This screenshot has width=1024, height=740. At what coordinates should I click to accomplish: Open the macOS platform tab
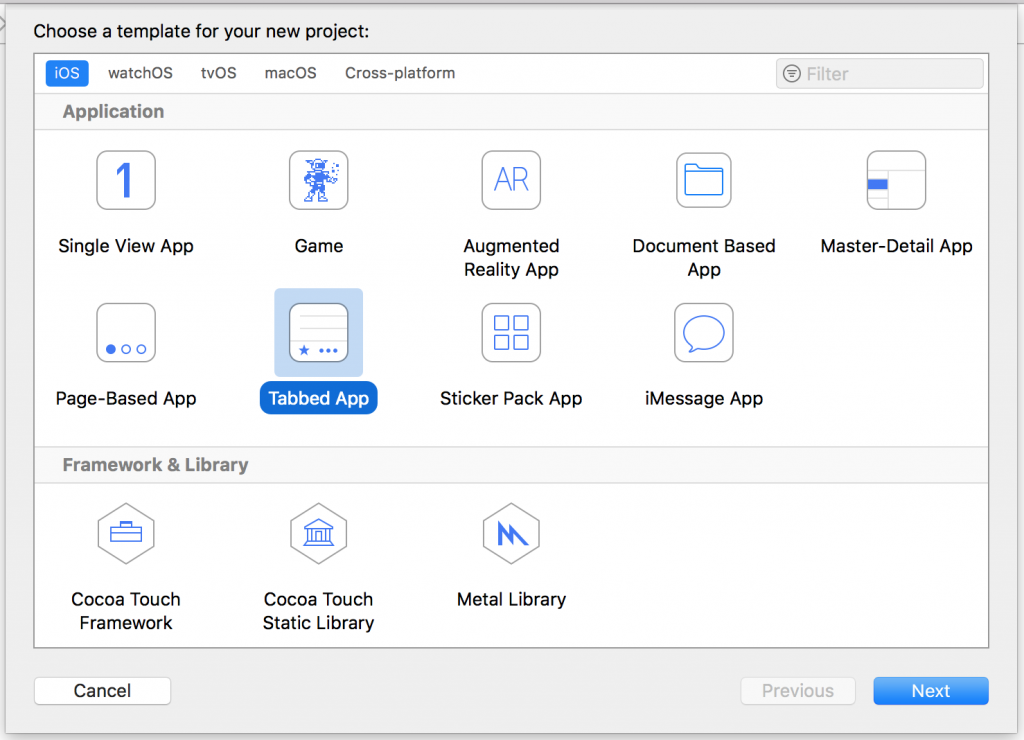click(291, 73)
